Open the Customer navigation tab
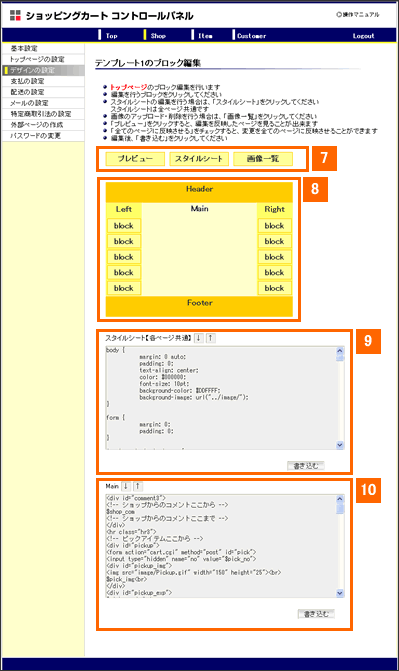This screenshot has height=671, width=399. point(252,36)
